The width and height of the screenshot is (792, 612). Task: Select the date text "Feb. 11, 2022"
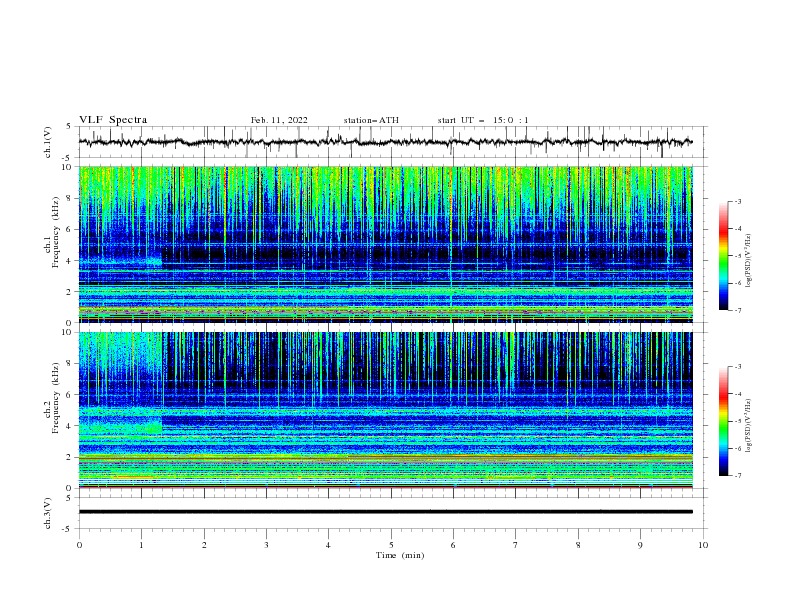(x=279, y=120)
